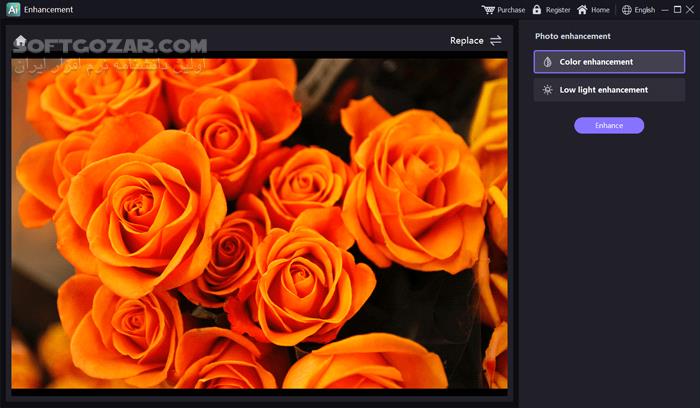Click the home icon above the photo
The height and width of the screenshot is (408, 700).
[x=20, y=41]
